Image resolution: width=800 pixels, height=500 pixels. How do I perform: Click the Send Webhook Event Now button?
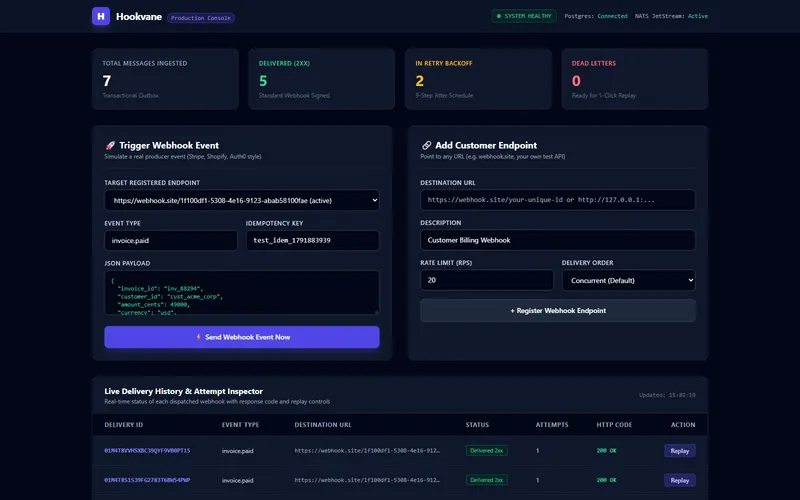click(242, 337)
